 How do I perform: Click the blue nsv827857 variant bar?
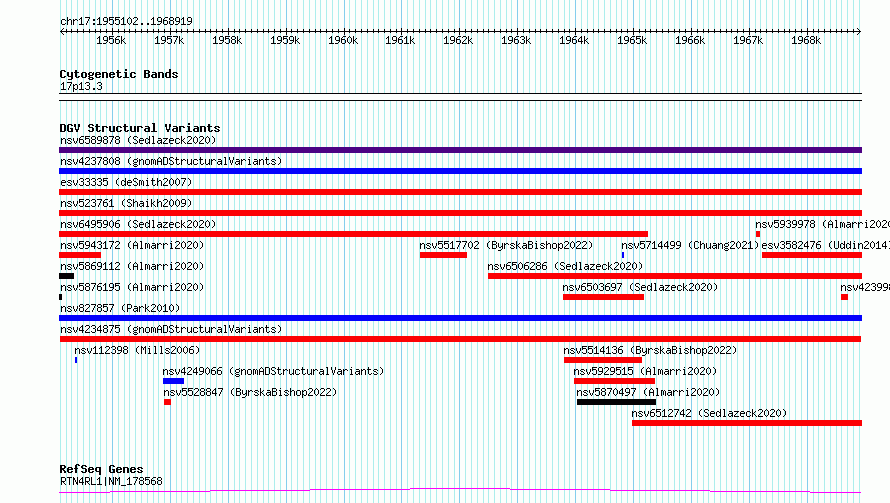tap(460, 318)
